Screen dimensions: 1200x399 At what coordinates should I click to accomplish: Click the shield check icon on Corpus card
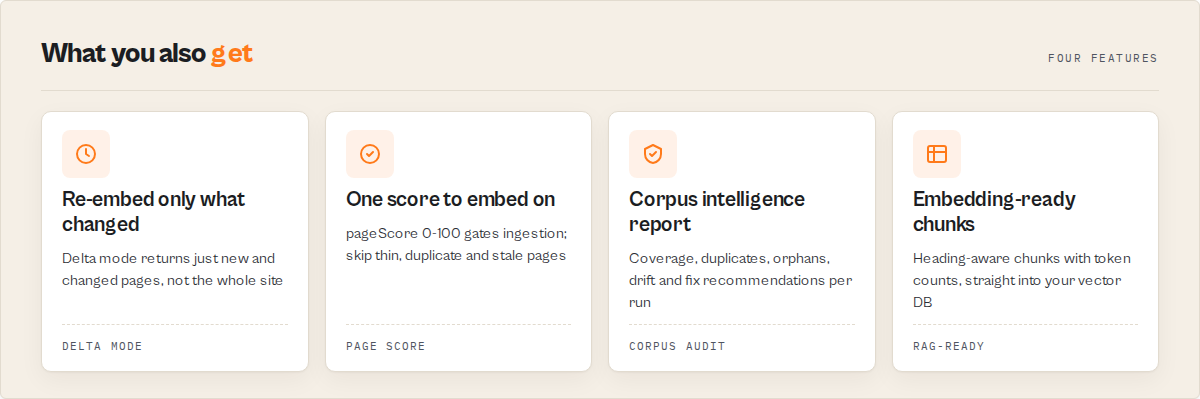coord(653,154)
